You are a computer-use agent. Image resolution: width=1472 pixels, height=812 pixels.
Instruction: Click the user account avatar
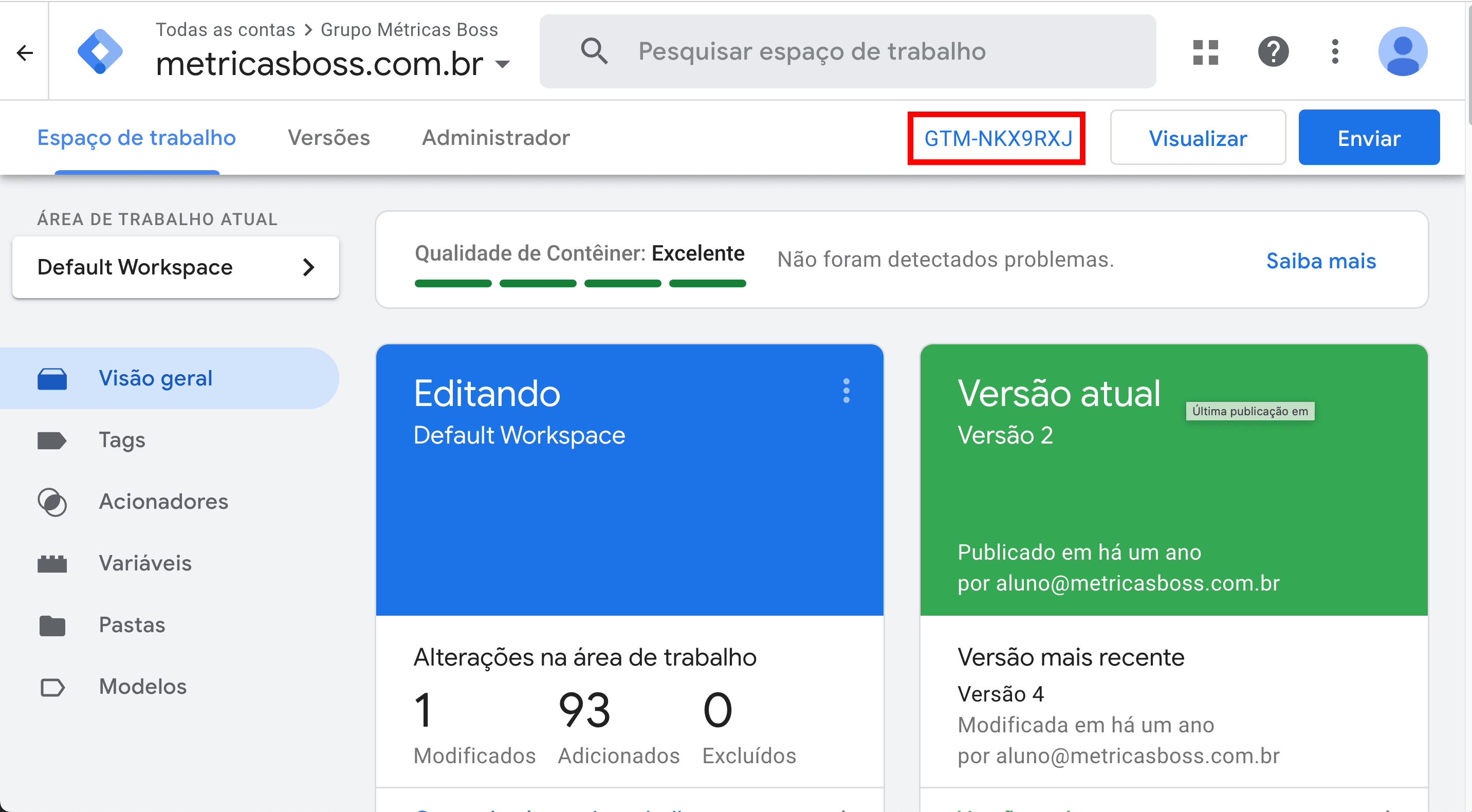1403,52
